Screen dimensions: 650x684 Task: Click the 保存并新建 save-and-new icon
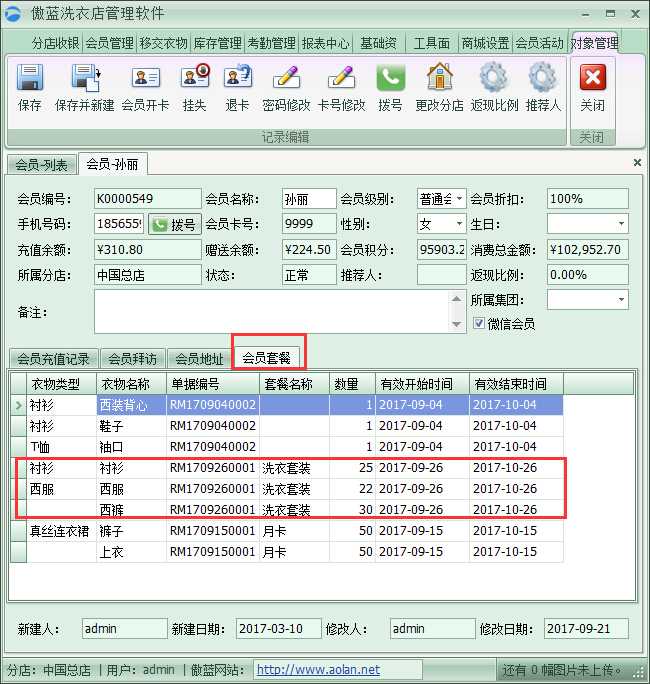[x=84, y=79]
